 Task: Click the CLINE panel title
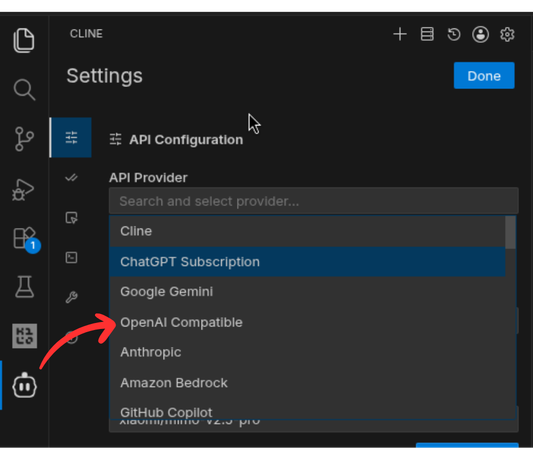coord(86,34)
